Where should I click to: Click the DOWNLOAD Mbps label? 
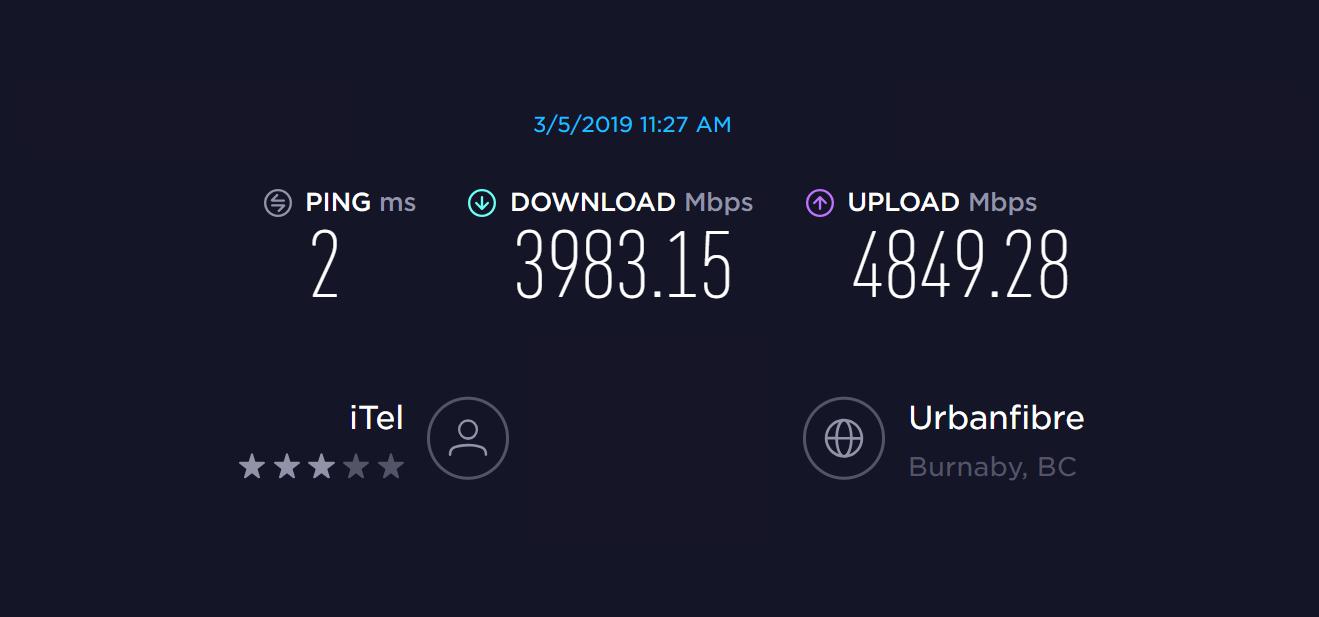coord(631,202)
